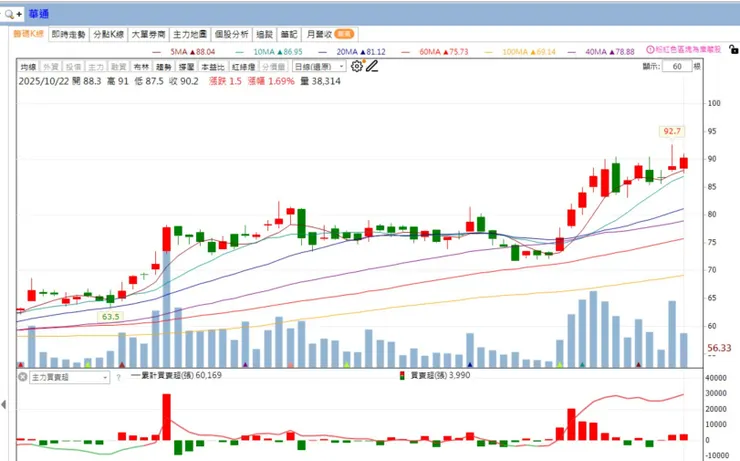The width and height of the screenshot is (740, 461).
Task: Click the 5MA legend entry
Action: click(x=185, y=51)
